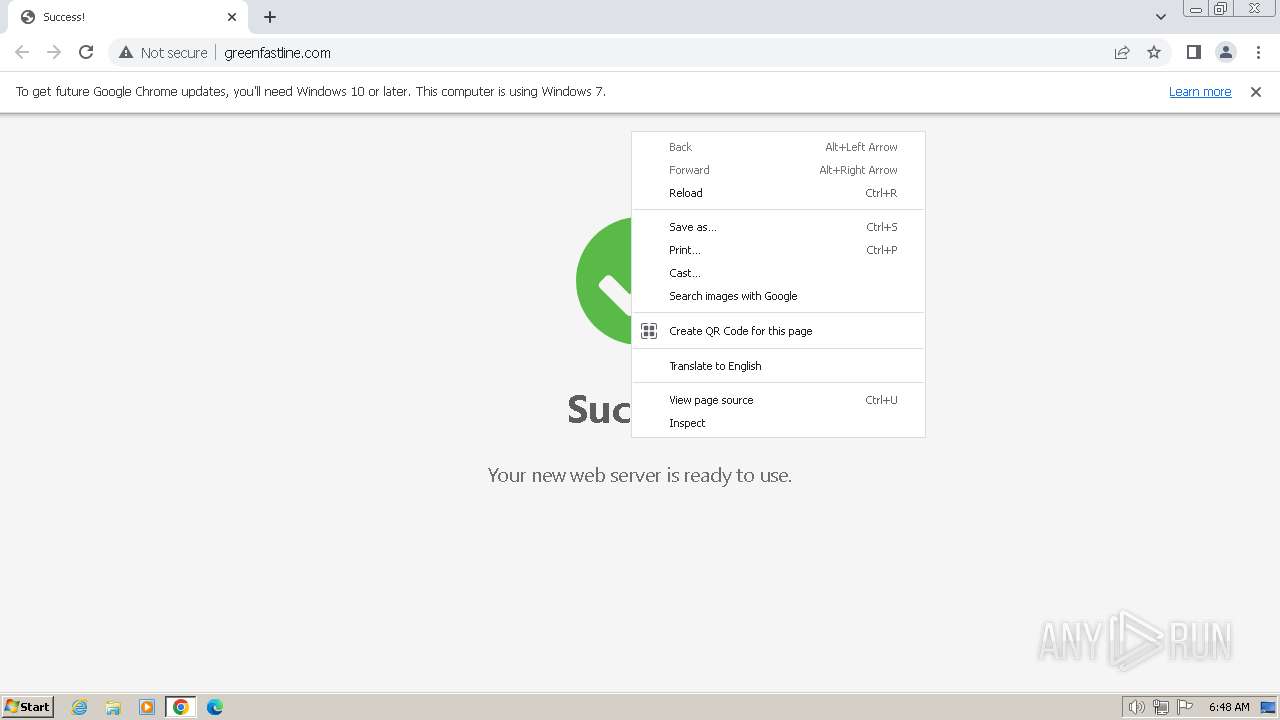Click the QR code icon in menu
Image resolution: width=1280 pixels, height=720 pixels.
click(649, 331)
